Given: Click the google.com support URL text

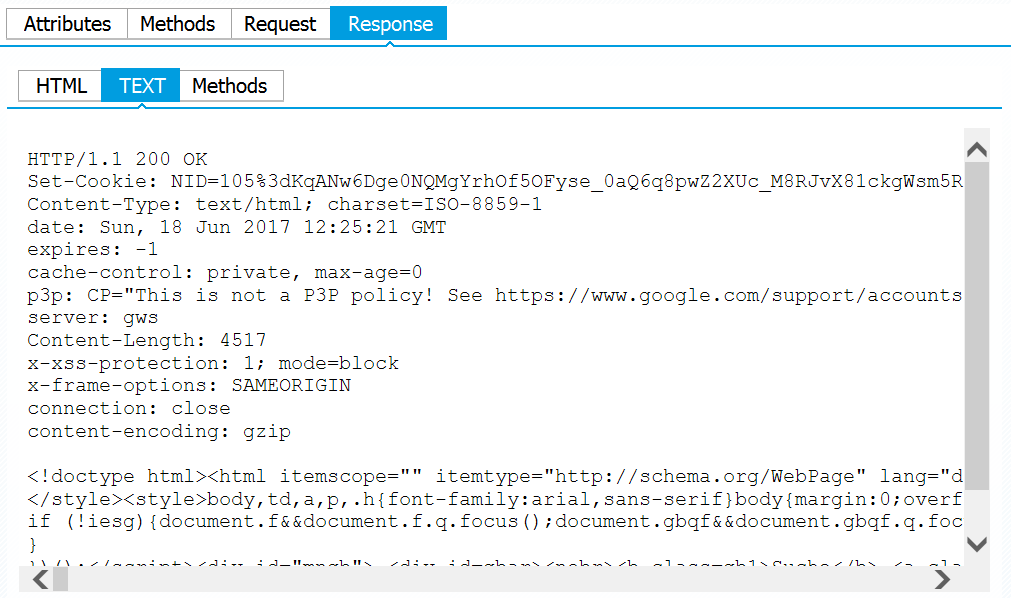Looking at the screenshot, I should 729,295.
